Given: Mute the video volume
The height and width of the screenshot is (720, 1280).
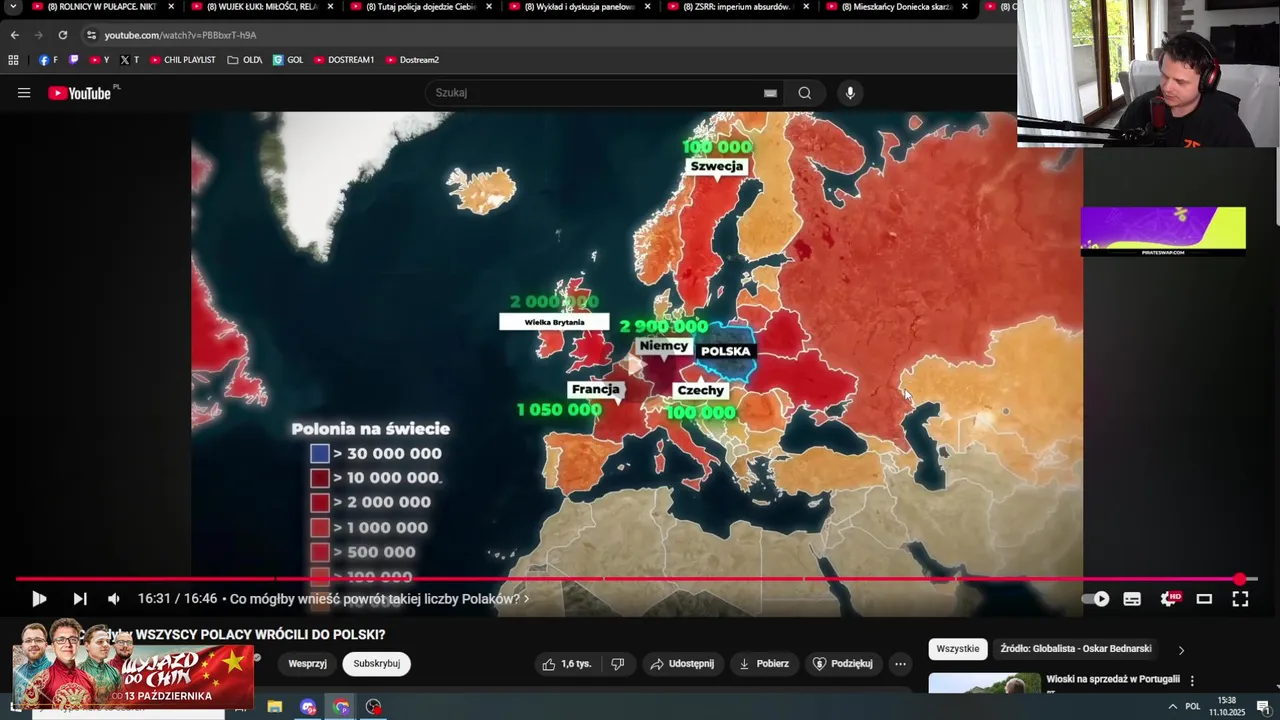Looking at the screenshot, I should [x=114, y=599].
